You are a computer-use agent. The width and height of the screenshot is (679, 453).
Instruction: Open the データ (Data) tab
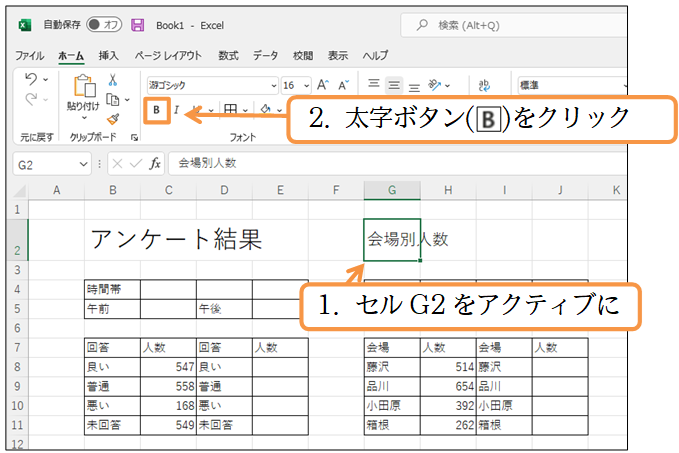[x=265, y=55]
